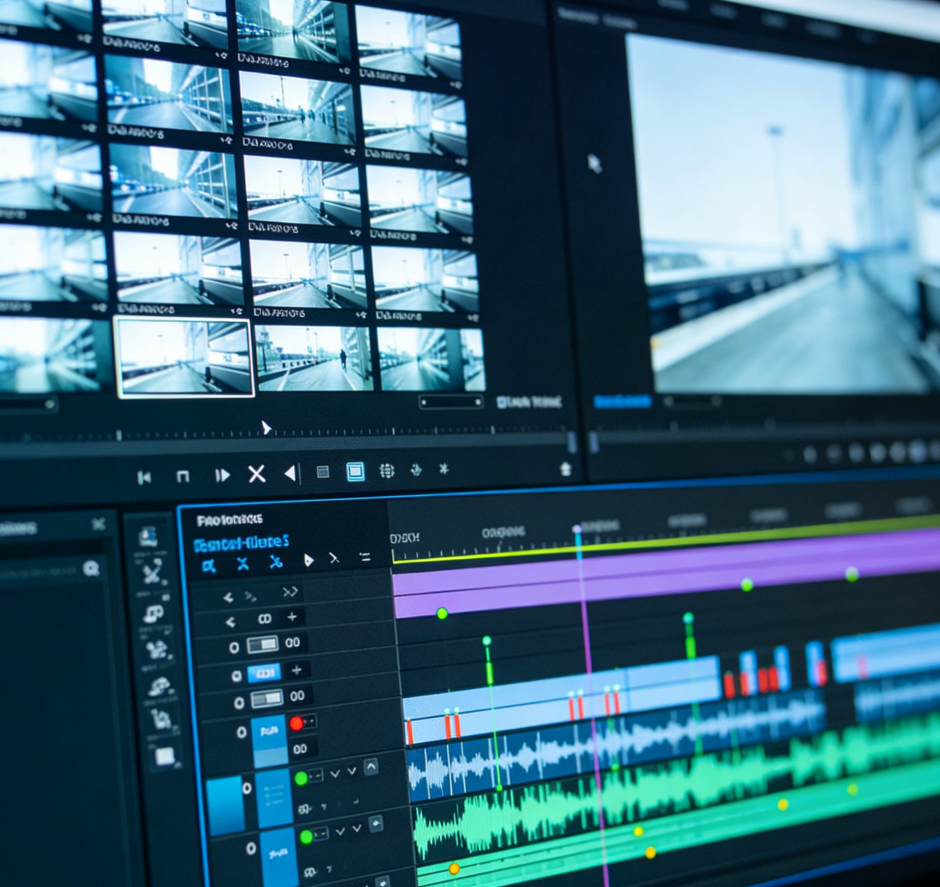940x887 pixels.
Task: Toggle the red record-arm button on audio track
Action: pos(296,722)
